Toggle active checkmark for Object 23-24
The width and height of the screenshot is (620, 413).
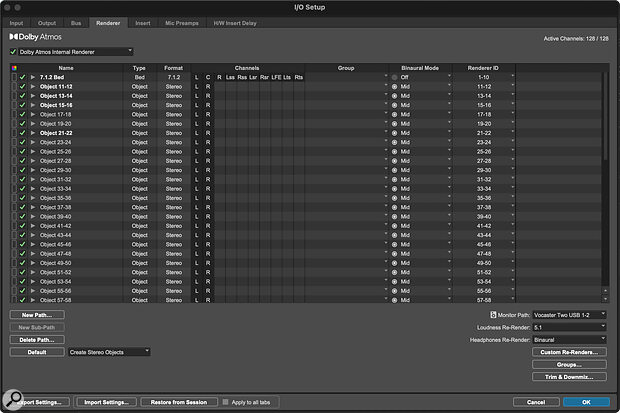coord(23,142)
